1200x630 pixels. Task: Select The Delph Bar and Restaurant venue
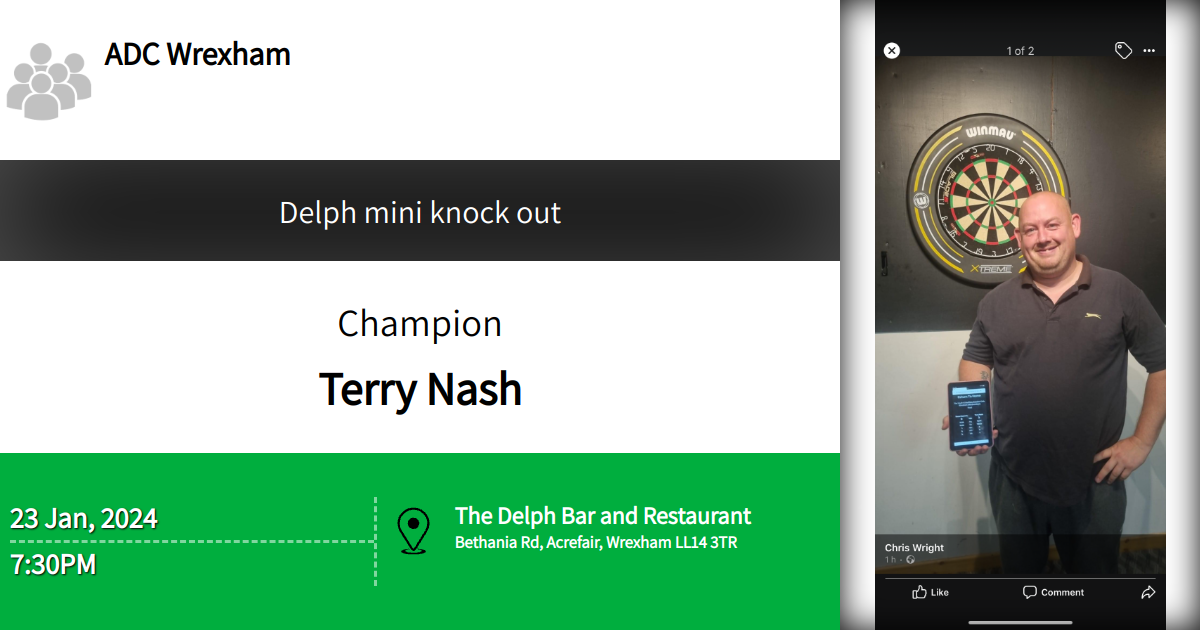click(x=602, y=516)
